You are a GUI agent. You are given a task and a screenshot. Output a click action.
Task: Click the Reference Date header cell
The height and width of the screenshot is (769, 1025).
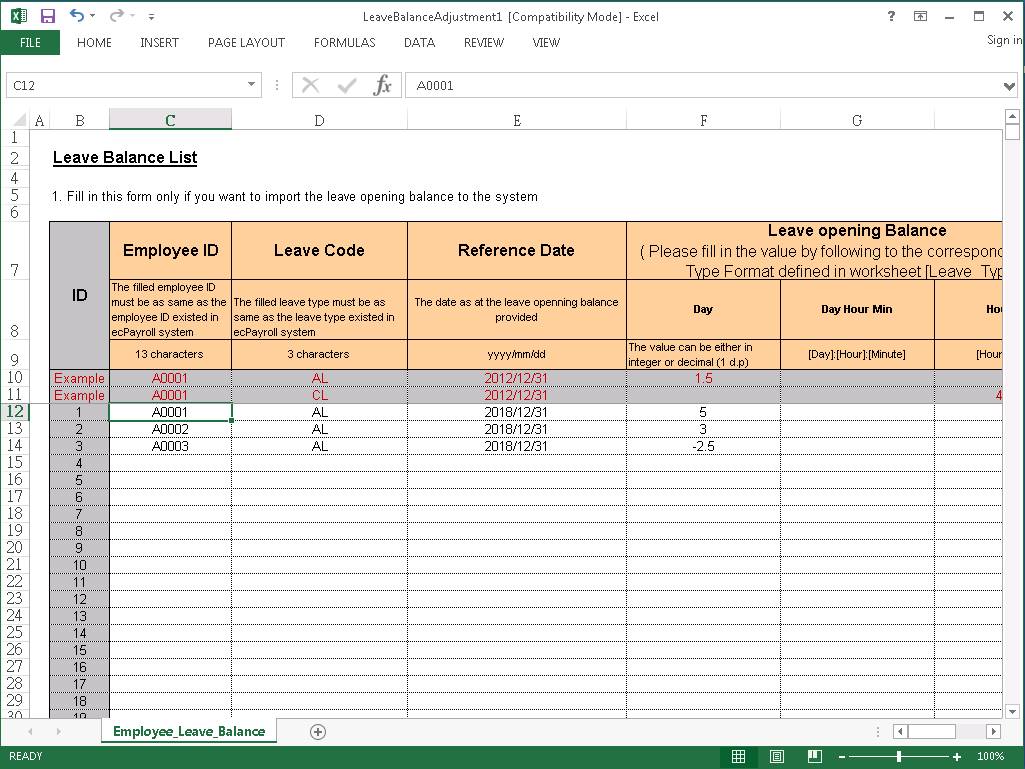pyautogui.click(x=516, y=250)
